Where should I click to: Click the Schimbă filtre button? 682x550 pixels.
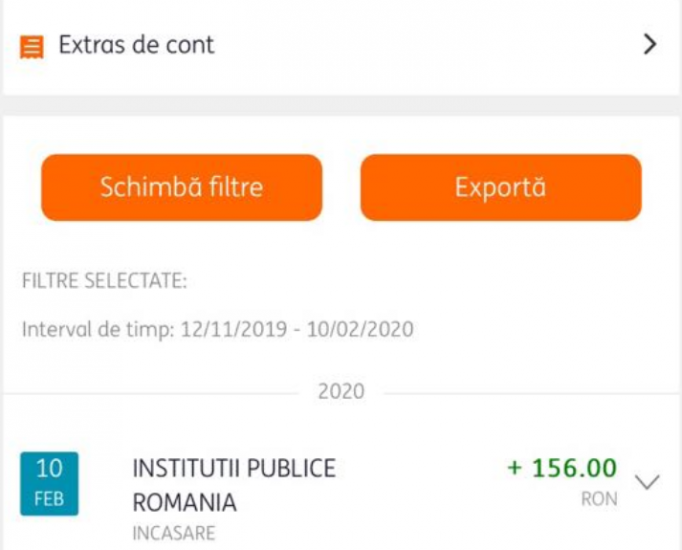182,187
